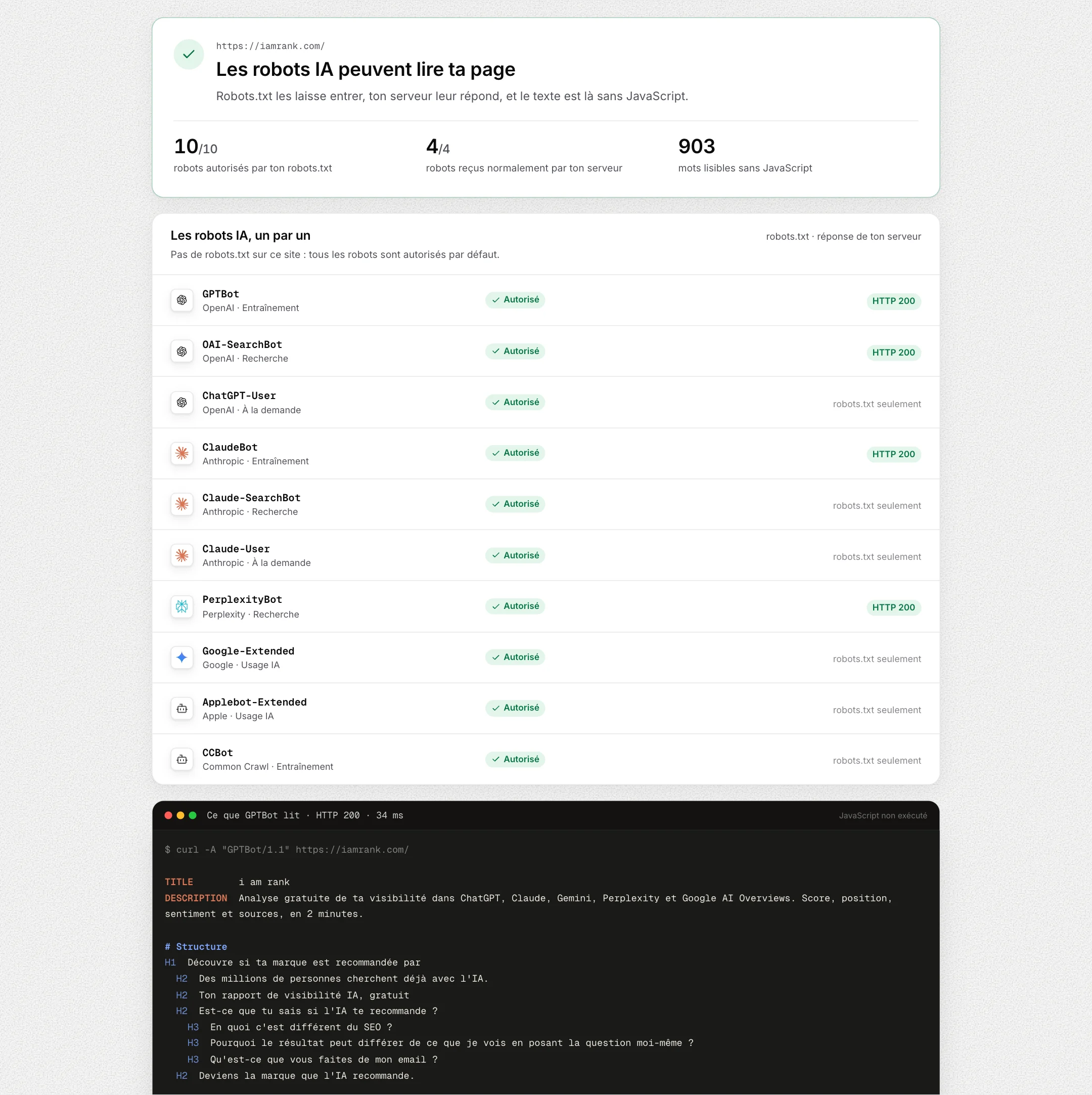The image size is (1092, 1095).
Task: Click the robot icon beside CCBot
Action: click(182, 760)
